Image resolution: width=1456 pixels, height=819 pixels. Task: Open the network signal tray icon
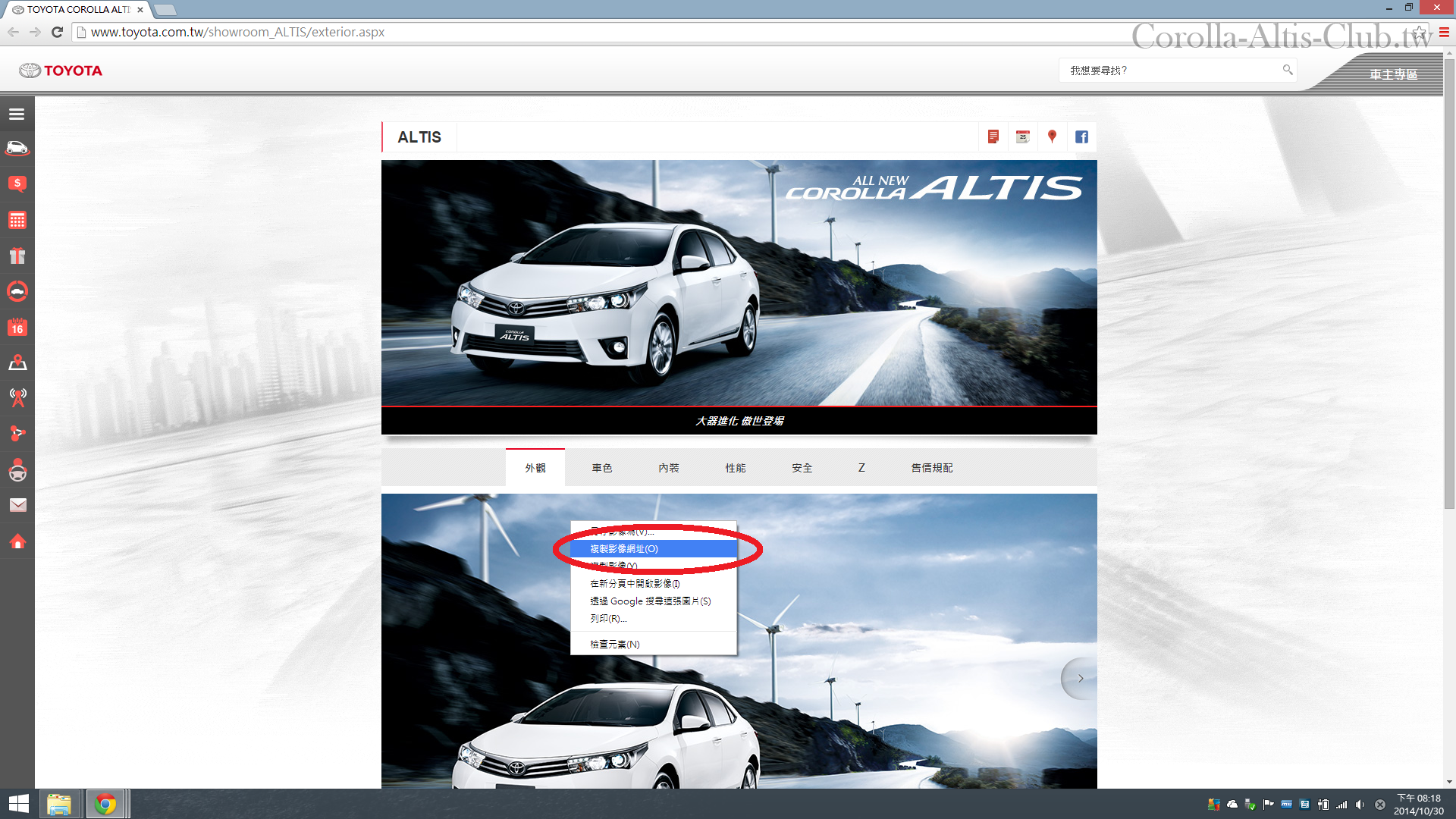tap(1341, 805)
